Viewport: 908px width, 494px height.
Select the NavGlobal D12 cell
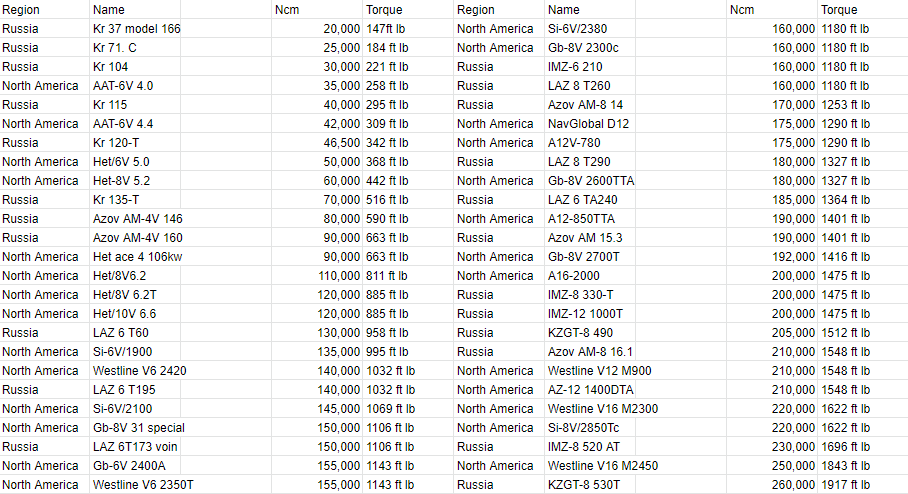[x=589, y=124]
